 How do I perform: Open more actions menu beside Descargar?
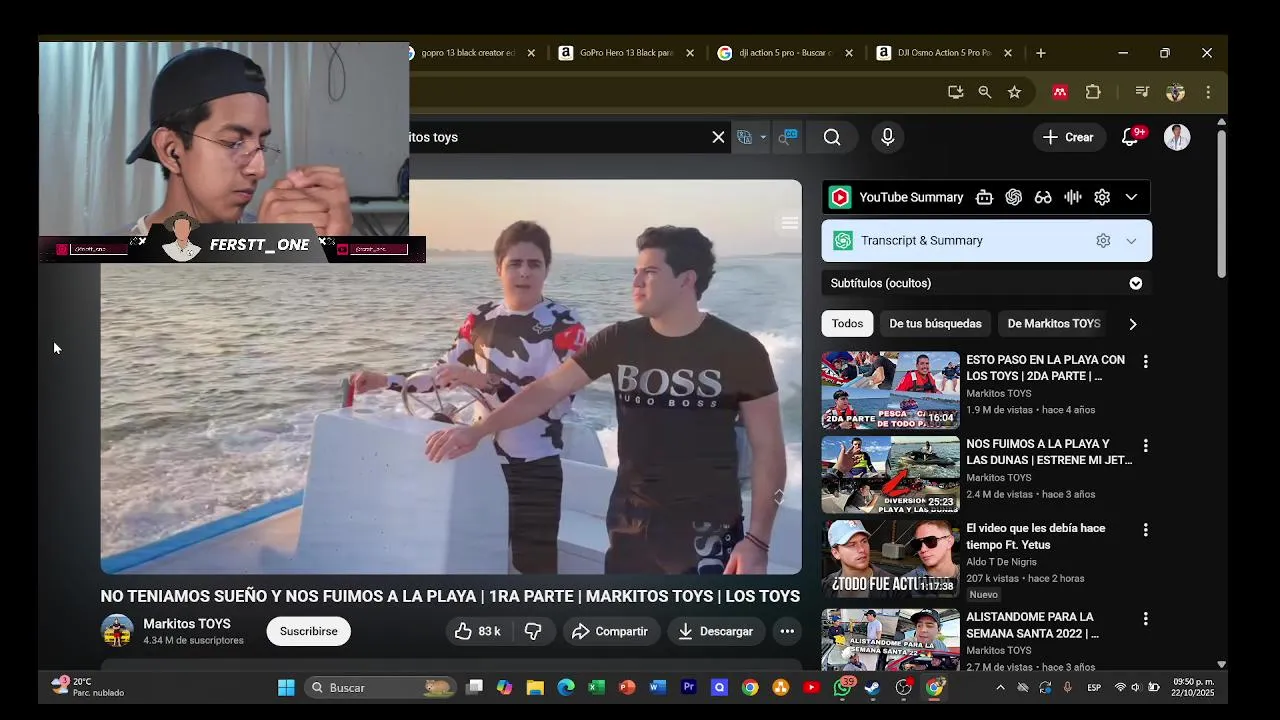click(787, 631)
